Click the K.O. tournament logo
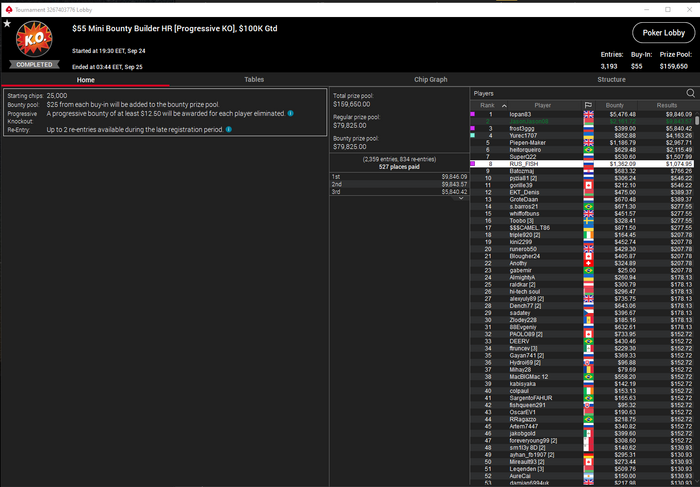The image size is (700, 487). tap(34, 39)
